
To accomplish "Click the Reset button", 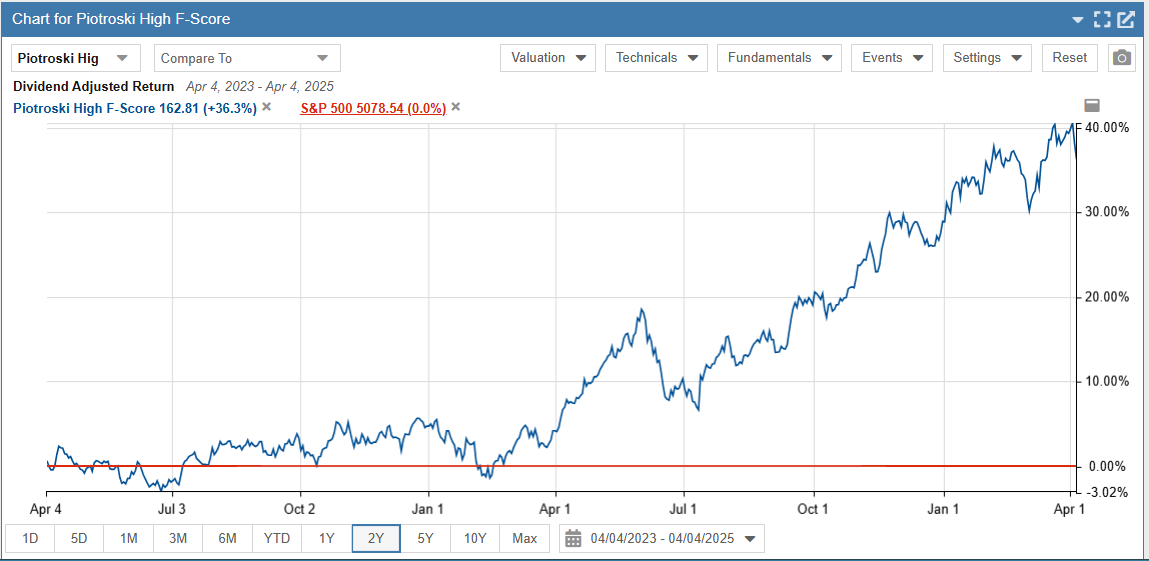I will pos(1069,58).
